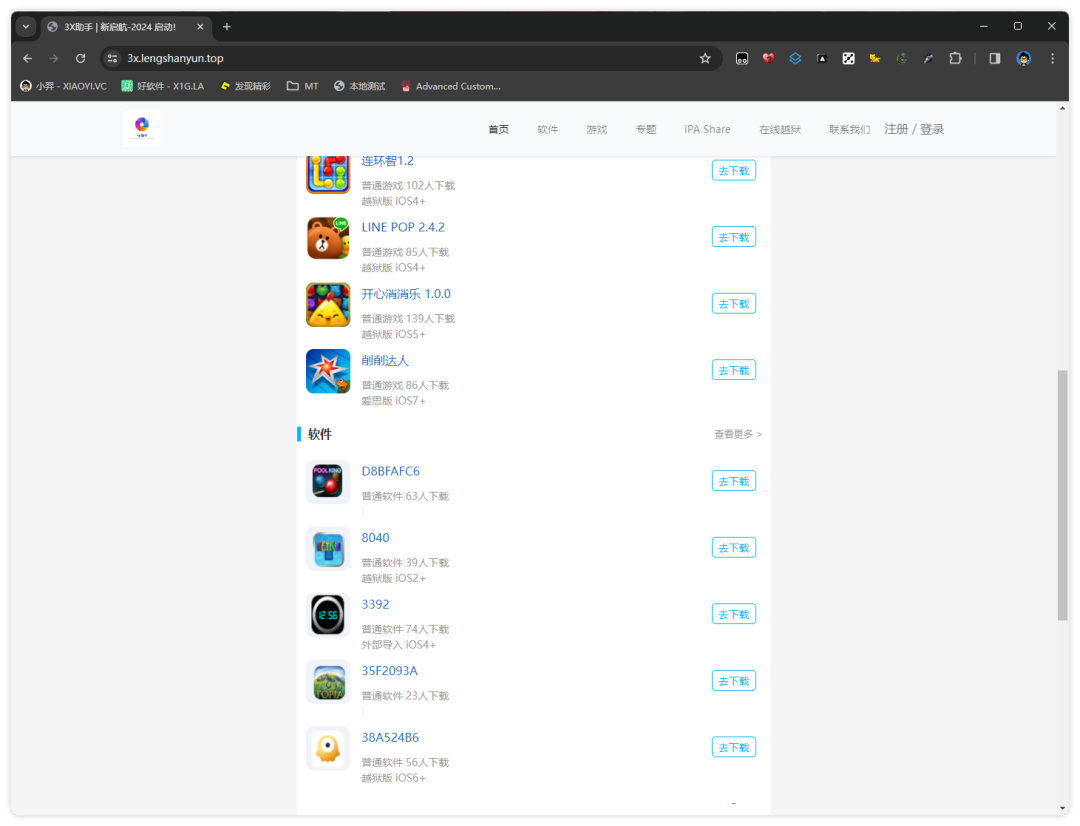Click 去下载 for 8040
The height and width of the screenshot is (826, 1080).
pyautogui.click(x=734, y=548)
